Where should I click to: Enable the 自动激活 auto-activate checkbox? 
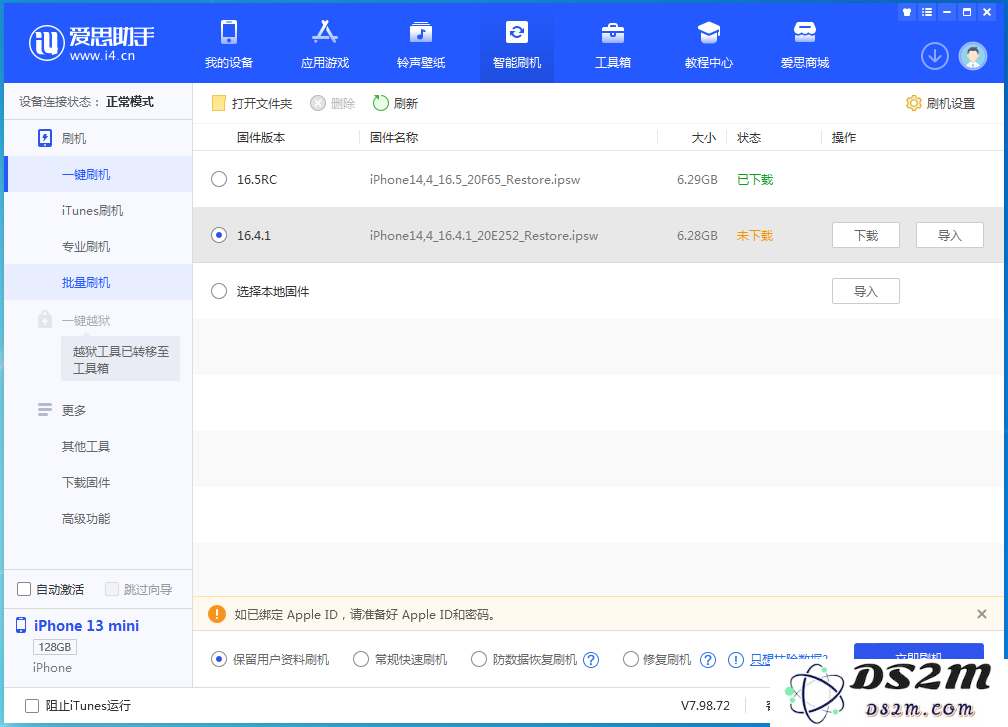pos(24,589)
